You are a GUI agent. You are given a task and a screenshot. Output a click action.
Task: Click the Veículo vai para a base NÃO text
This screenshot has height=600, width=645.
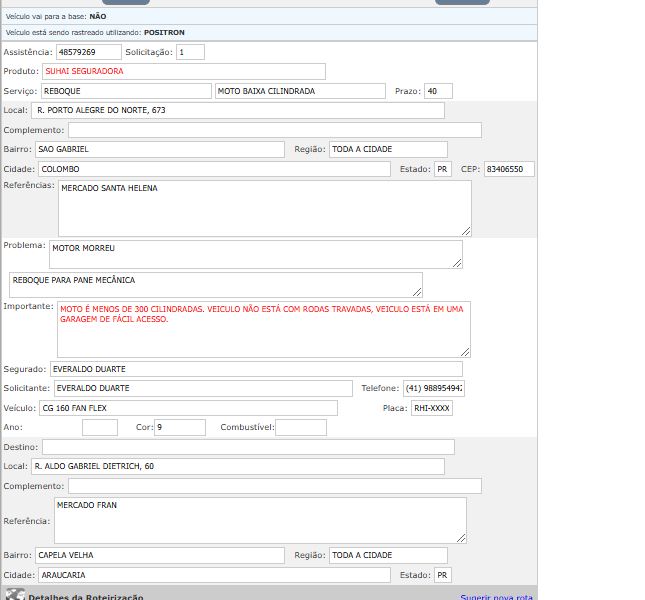[x=56, y=16]
